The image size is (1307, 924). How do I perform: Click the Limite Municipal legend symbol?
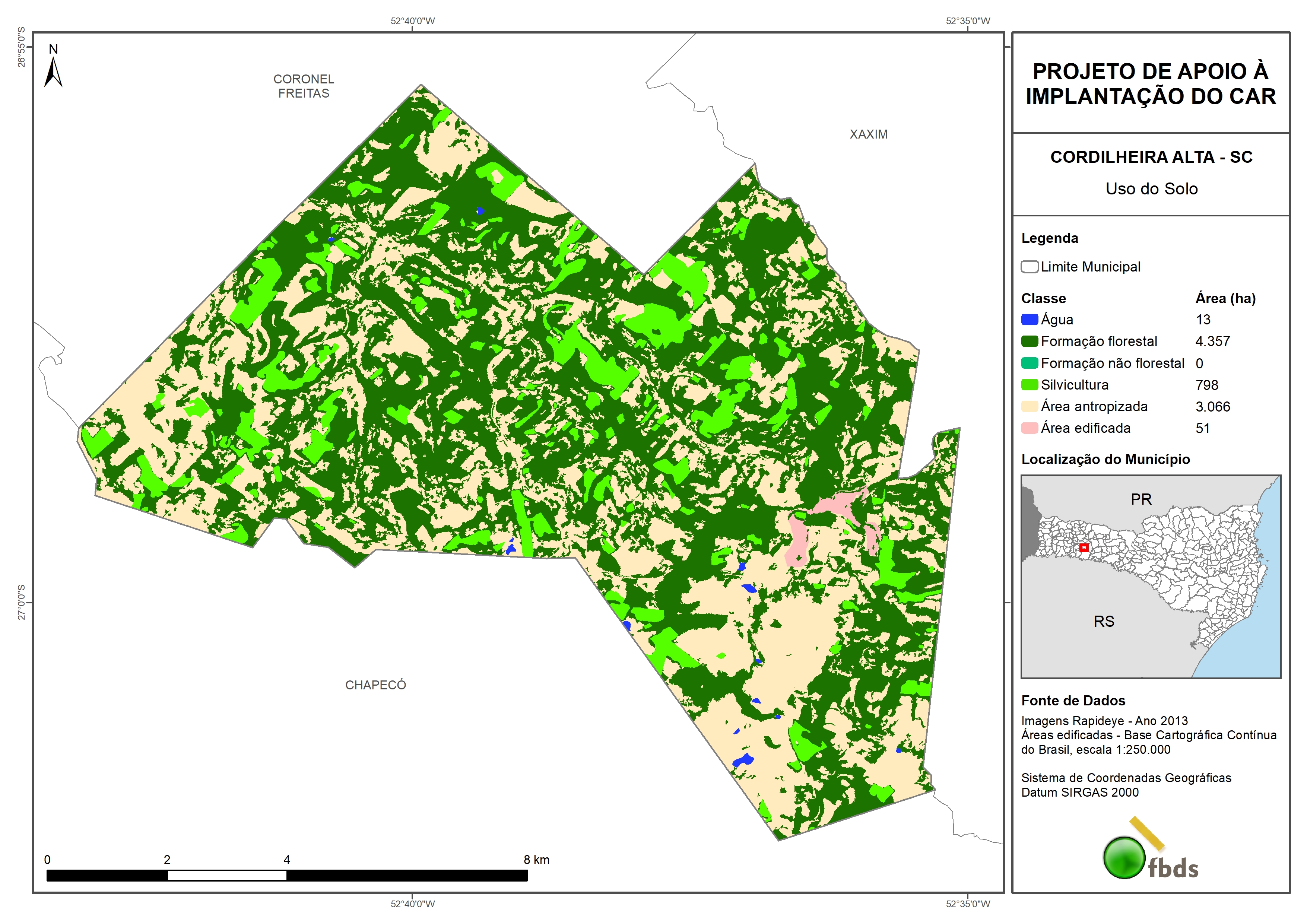(x=1029, y=267)
